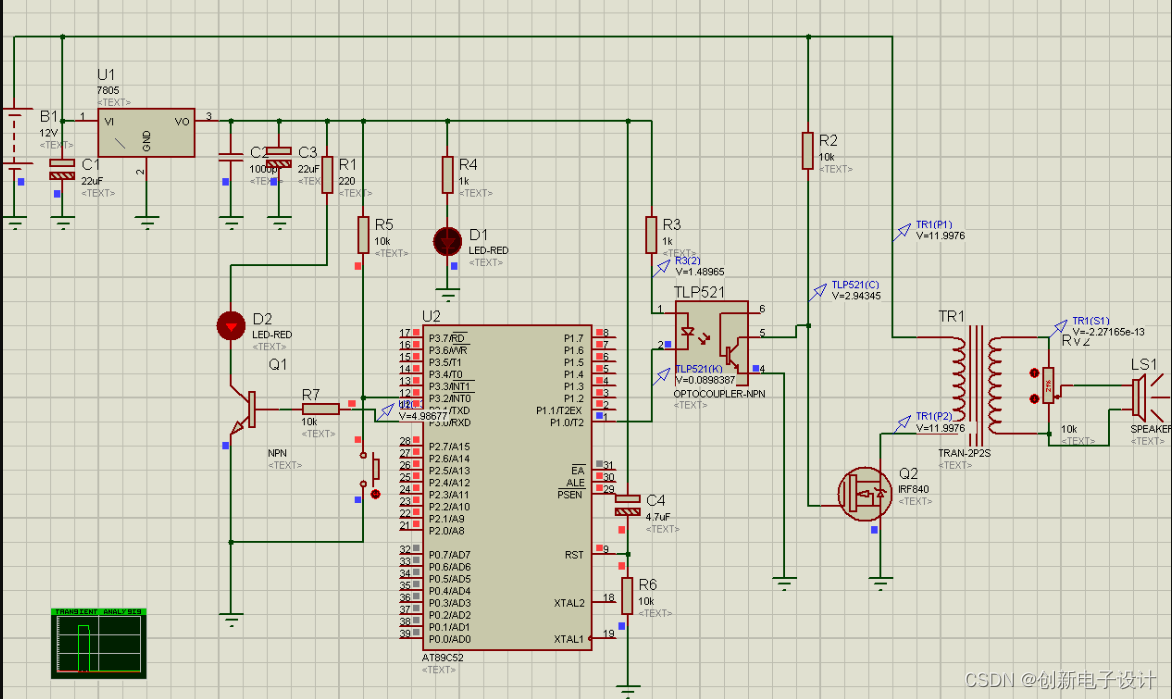Select resistor R4 1k symbol

(447, 175)
